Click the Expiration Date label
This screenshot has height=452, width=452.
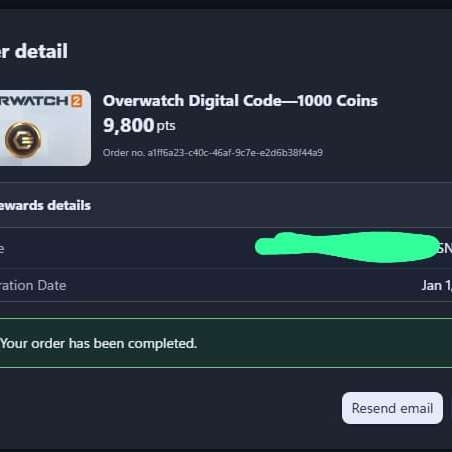click(33, 286)
